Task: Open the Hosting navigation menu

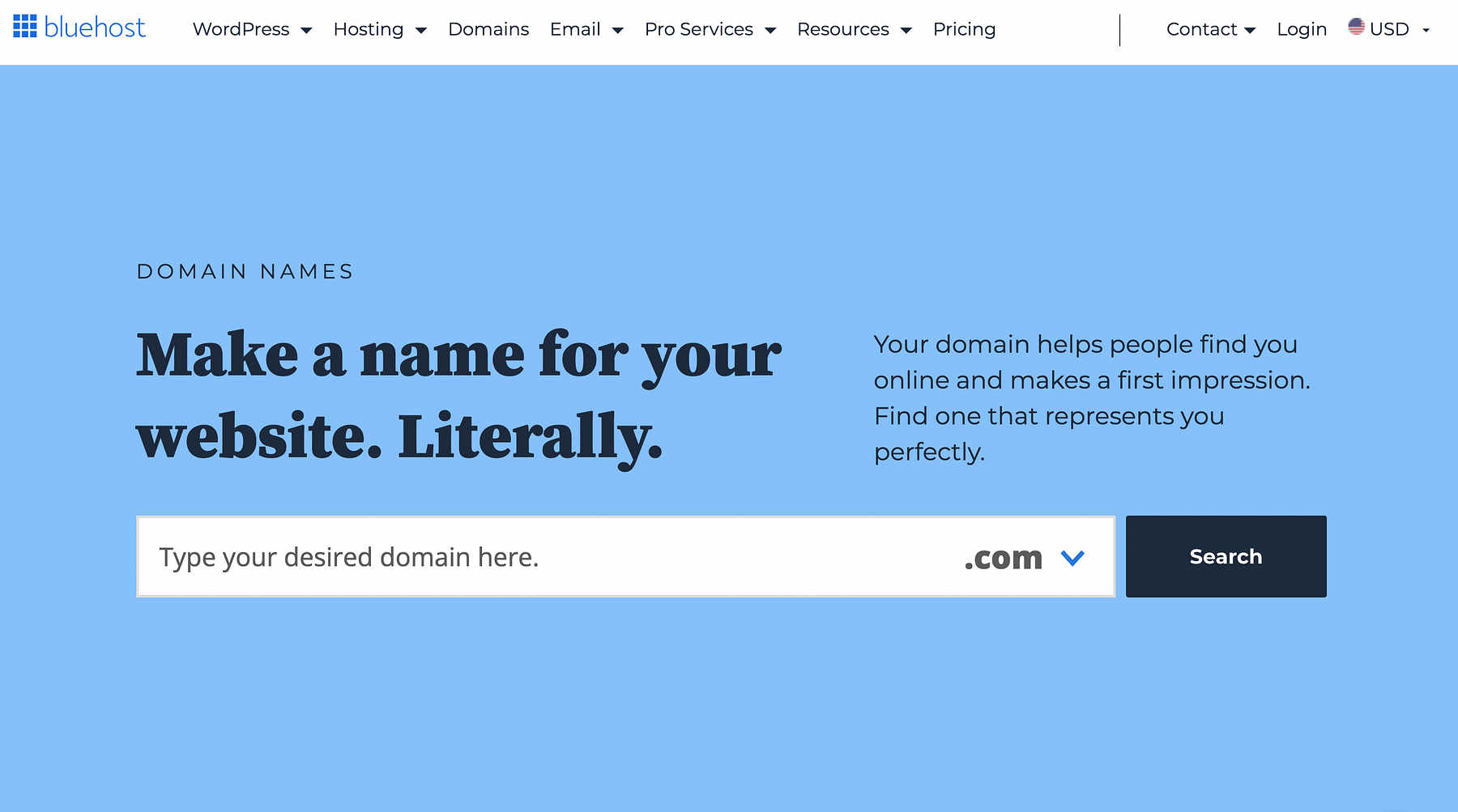Action: [x=369, y=29]
